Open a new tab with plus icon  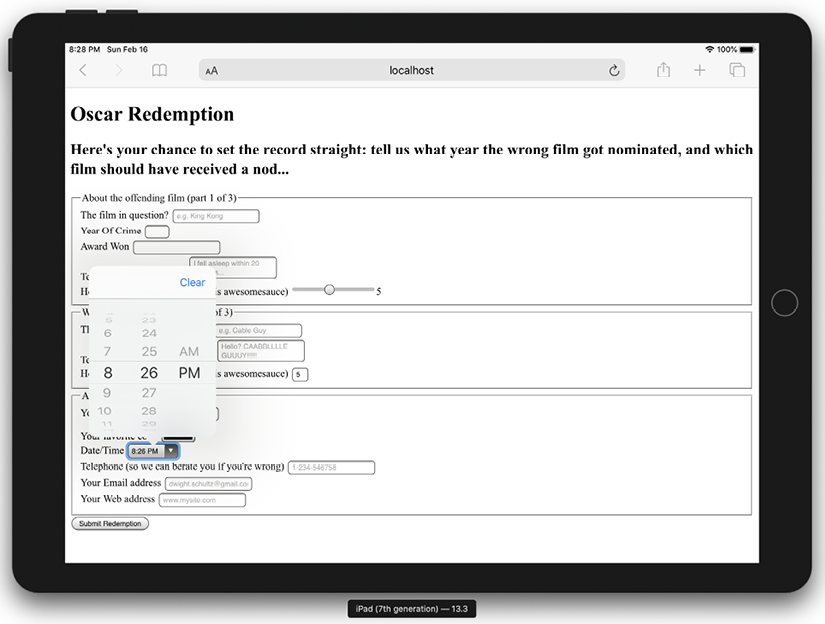[700, 70]
